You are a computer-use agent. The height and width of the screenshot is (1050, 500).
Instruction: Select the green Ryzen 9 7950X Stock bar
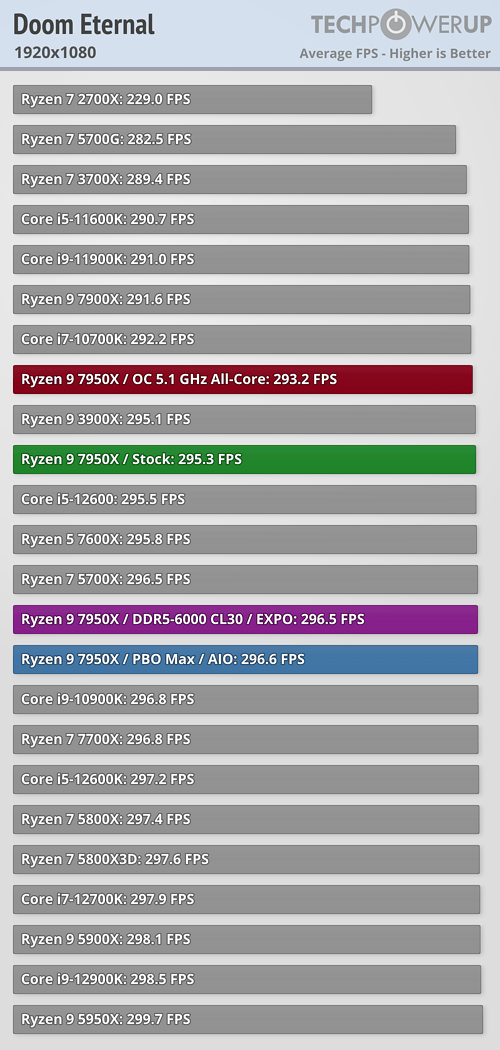point(244,459)
